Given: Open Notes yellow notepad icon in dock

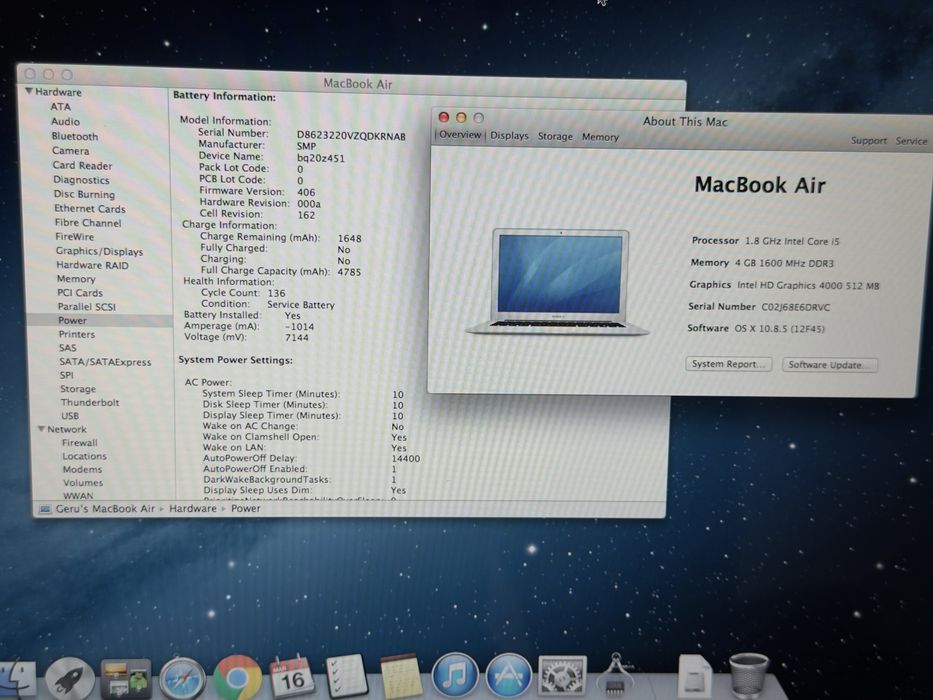Looking at the screenshot, I should pyautogui.click(x=401, y=676).
